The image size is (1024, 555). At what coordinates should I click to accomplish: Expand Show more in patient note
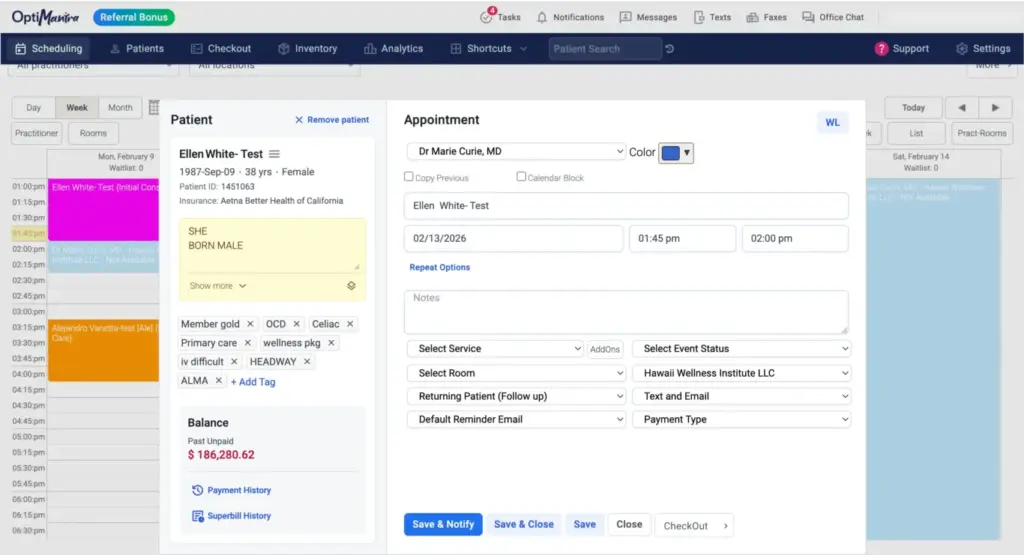pyautogui.click(x=217, y=286)
